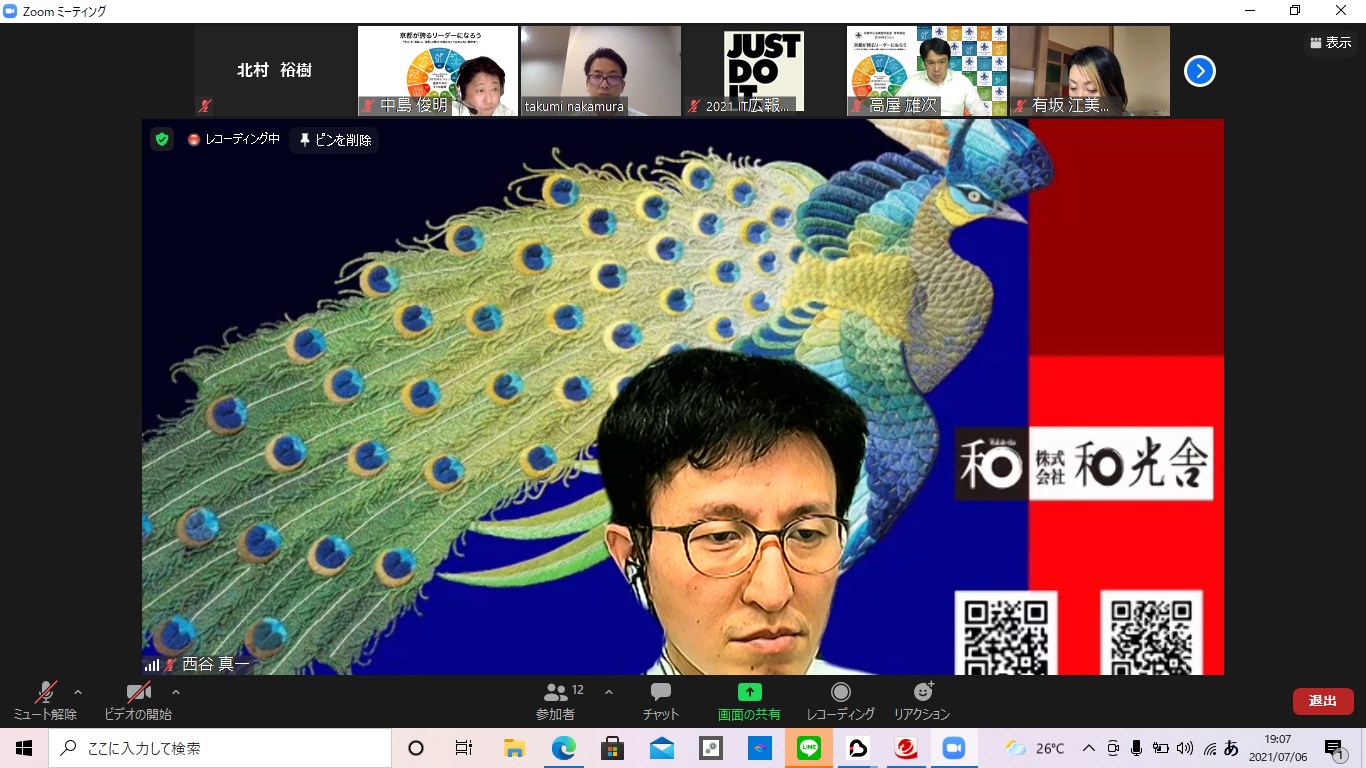
Task: Click microphone icon in system tray
Action: (x=1136, y=748)
